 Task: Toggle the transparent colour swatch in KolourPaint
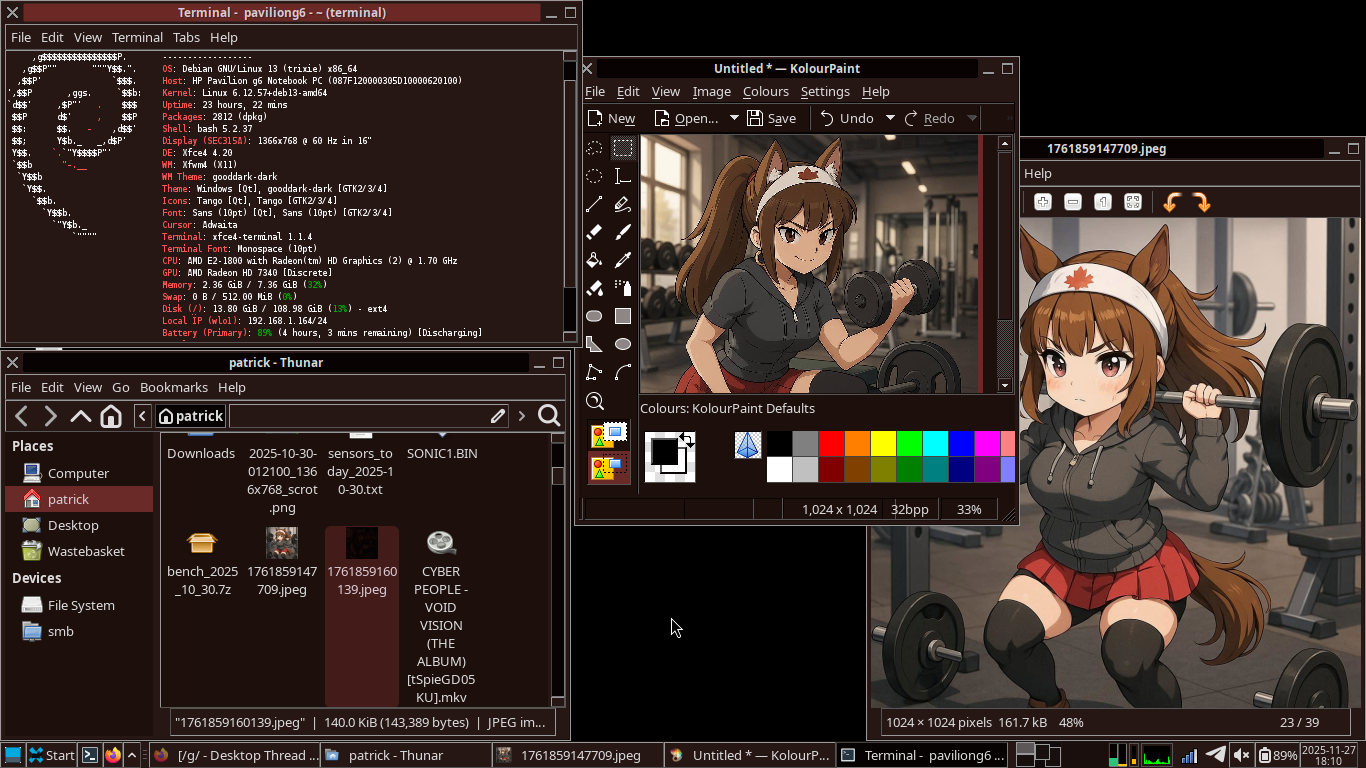coord(747,445)
